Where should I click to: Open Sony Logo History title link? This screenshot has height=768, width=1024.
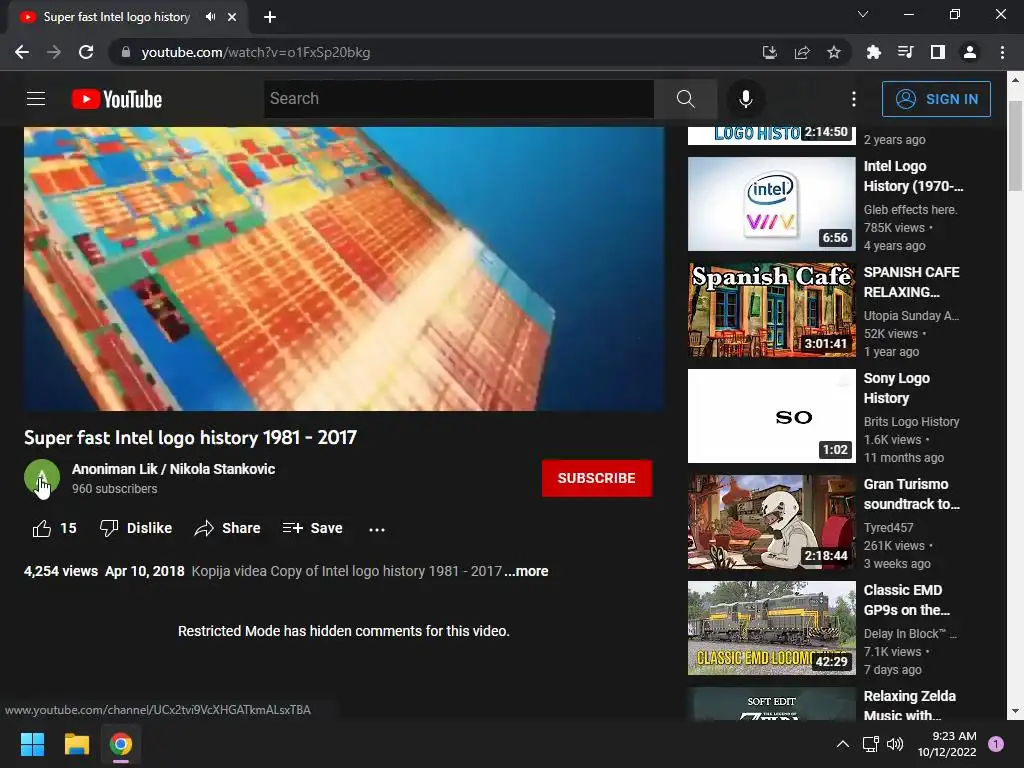(x=896, y=388)
